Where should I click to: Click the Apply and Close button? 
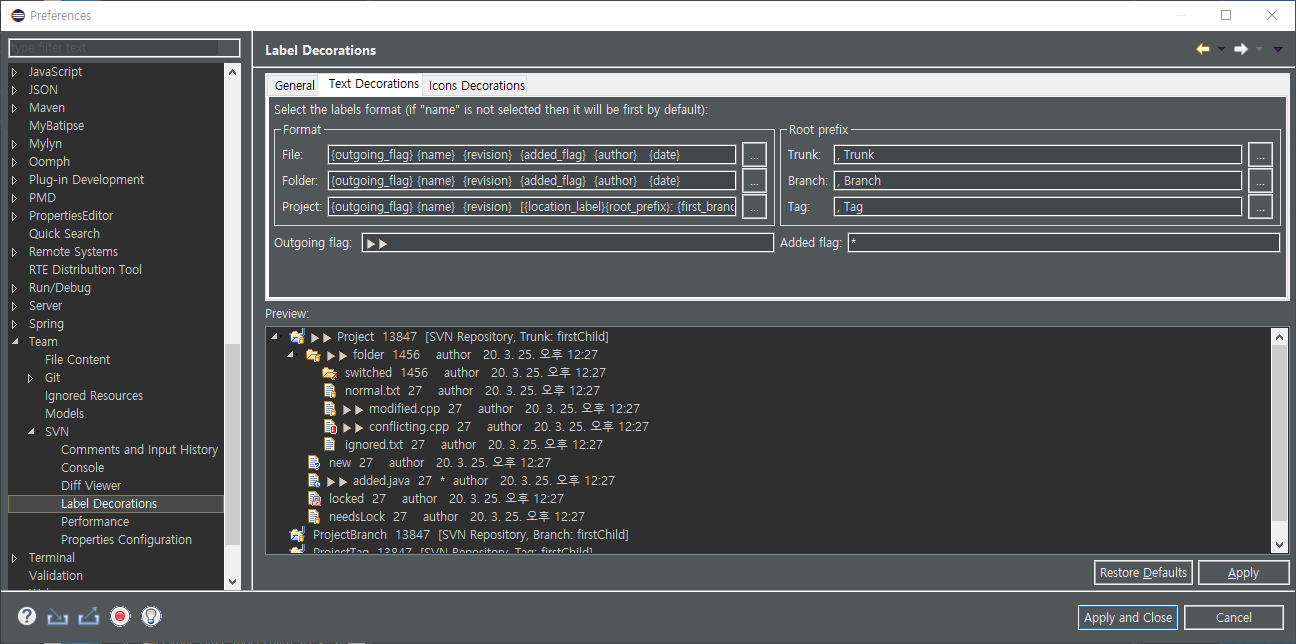click(1127, 617)
